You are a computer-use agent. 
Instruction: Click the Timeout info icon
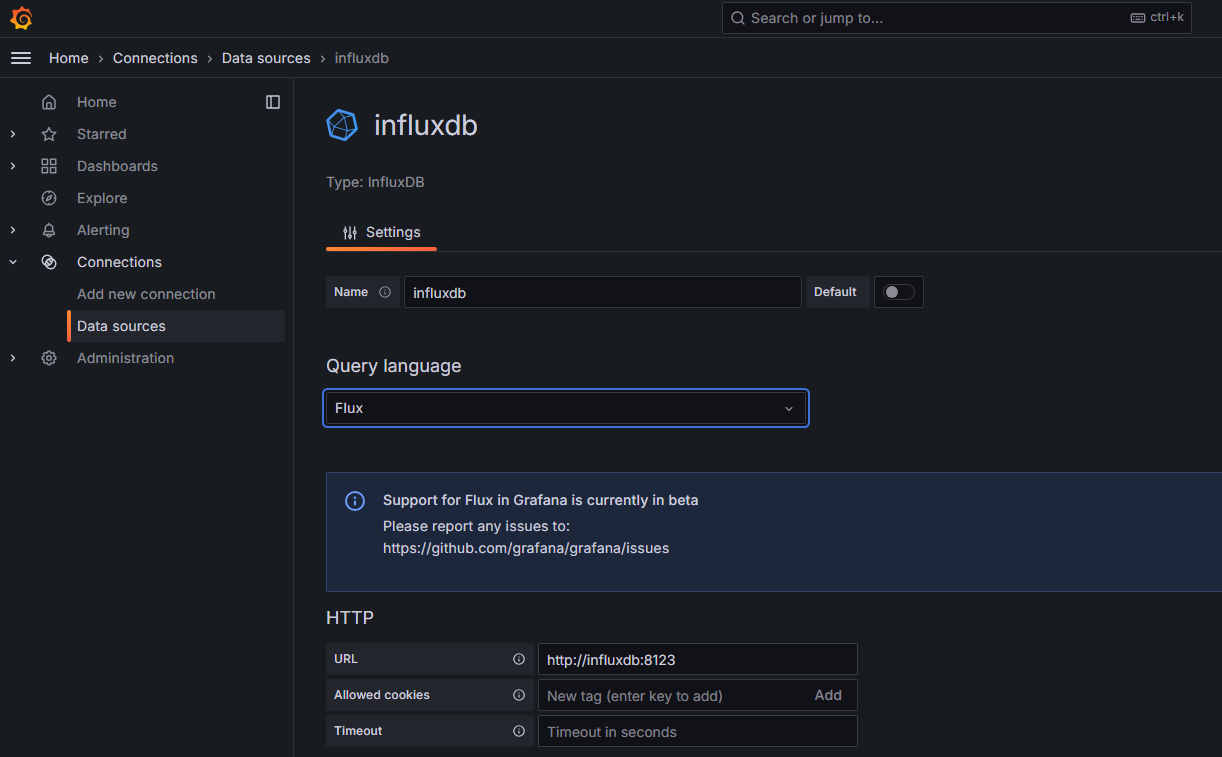tap(519, 731)
